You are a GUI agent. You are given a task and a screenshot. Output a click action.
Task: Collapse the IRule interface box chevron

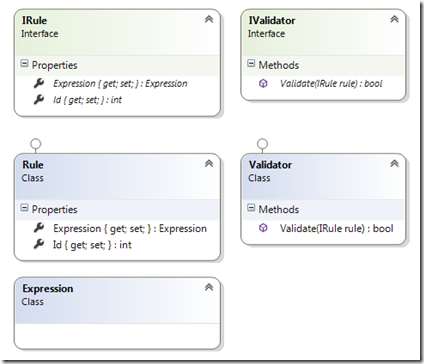(x=209, y=19)
